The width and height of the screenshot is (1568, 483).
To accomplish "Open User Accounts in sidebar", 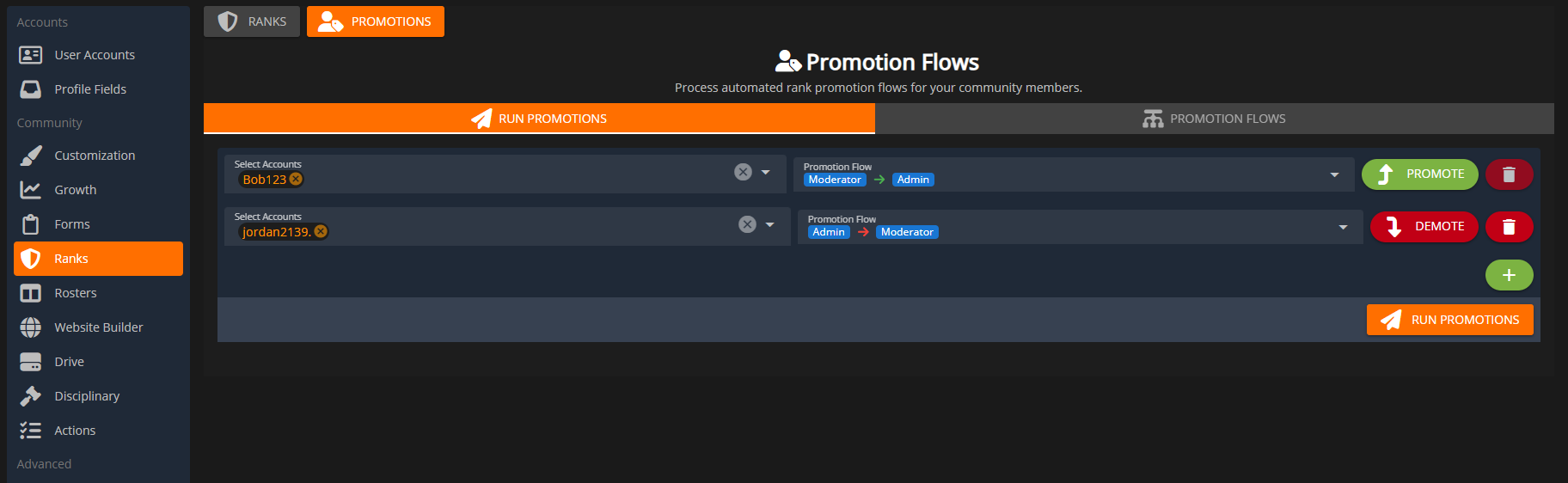I will tap(95, 55).
